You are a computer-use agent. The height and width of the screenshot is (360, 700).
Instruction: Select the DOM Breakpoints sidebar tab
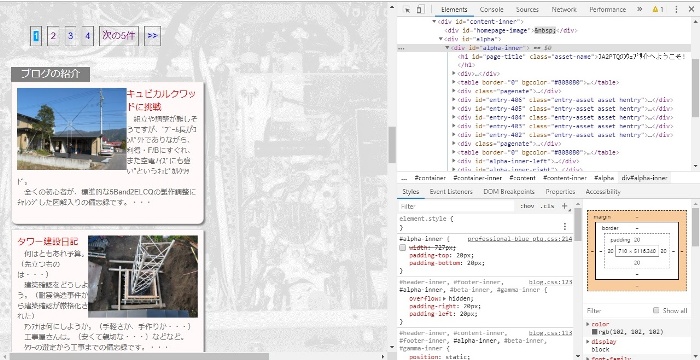point(508,192)
